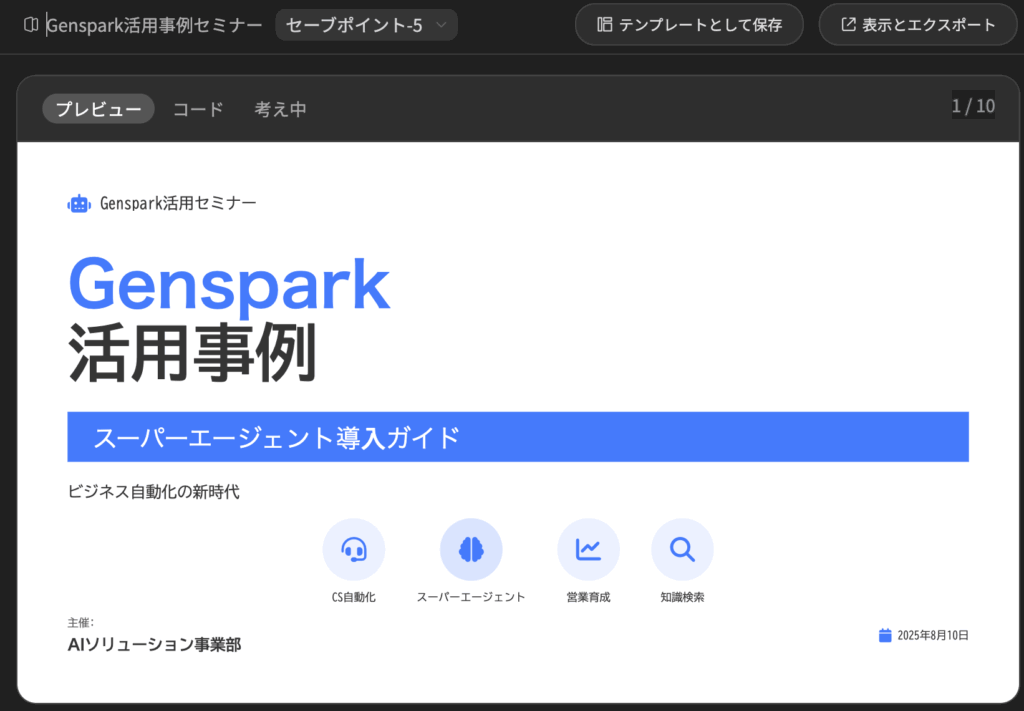Click the CS自動化 label
The width and height of the screenshot is (1024, 711).
click(354, 597)
